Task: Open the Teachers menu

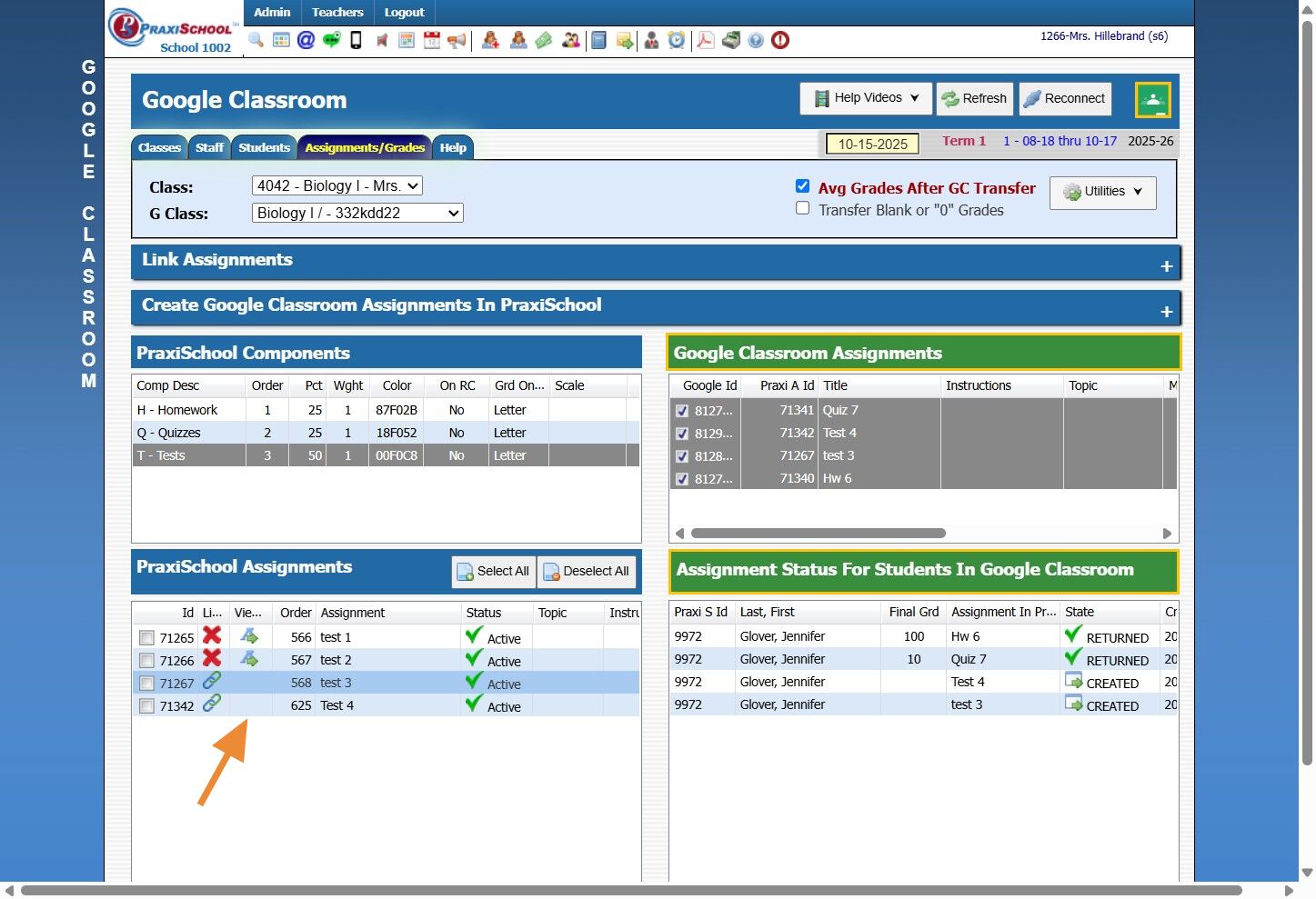Action: [x=337, y=12]
